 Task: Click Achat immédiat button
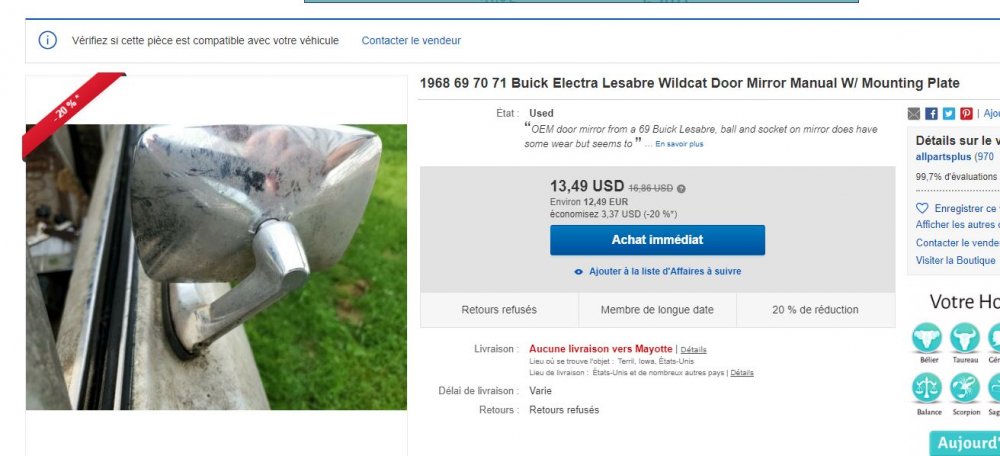[658, 240]
